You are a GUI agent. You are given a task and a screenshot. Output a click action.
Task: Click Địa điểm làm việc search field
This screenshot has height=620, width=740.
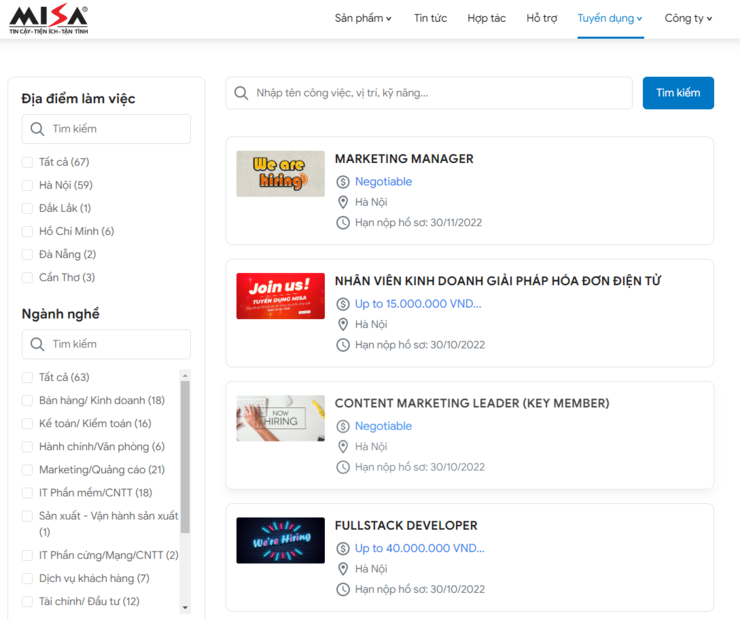pyautogui.click(x=106, y=129)
